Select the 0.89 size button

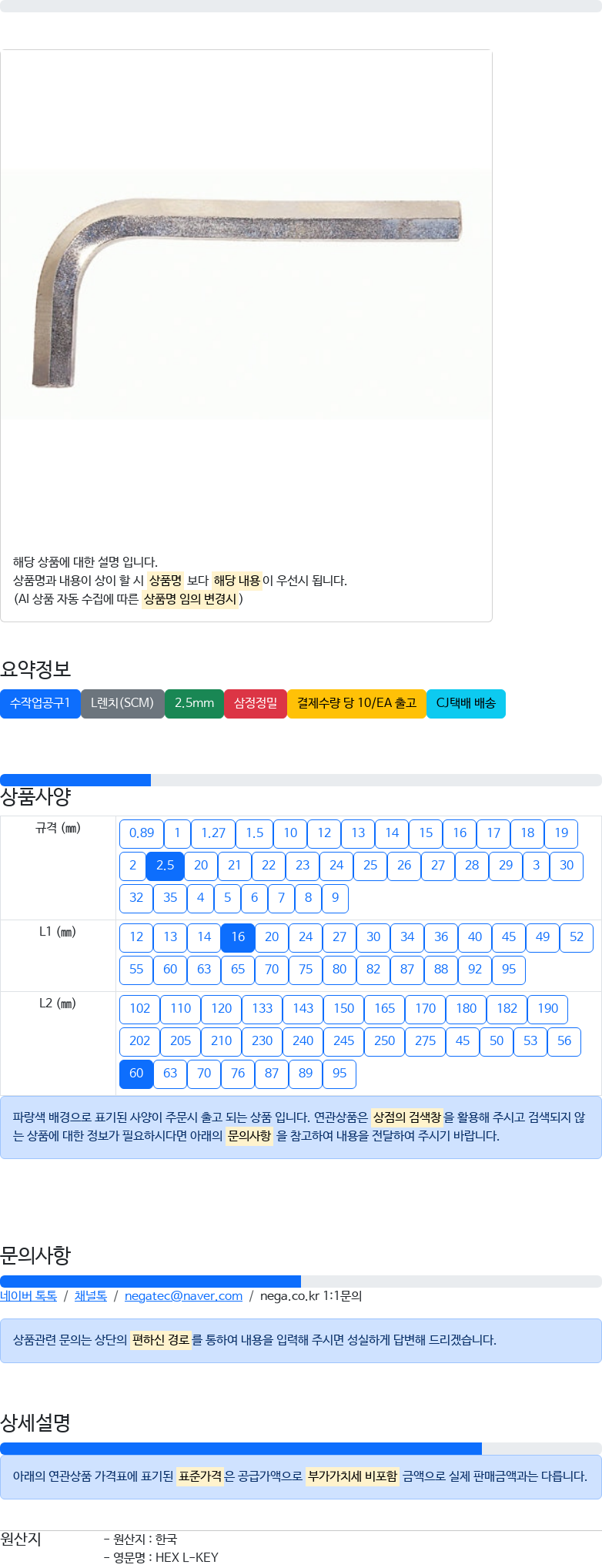pyautogui.click(x=142, y=833)
